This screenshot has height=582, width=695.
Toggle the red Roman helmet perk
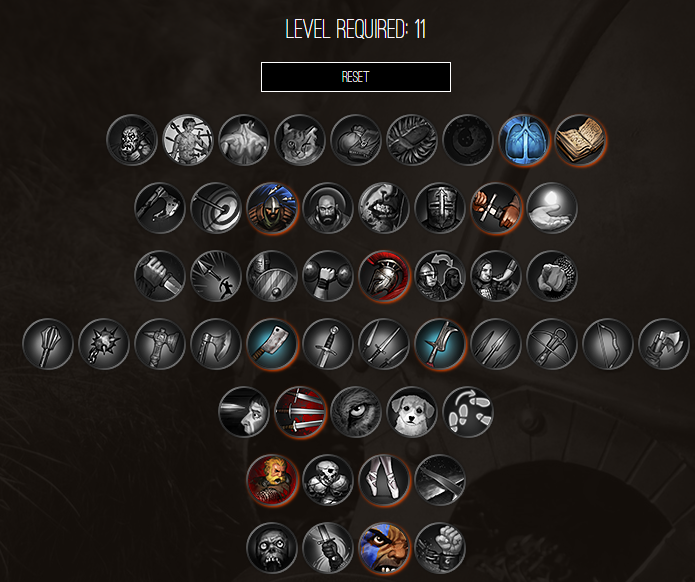click(384, 276)
